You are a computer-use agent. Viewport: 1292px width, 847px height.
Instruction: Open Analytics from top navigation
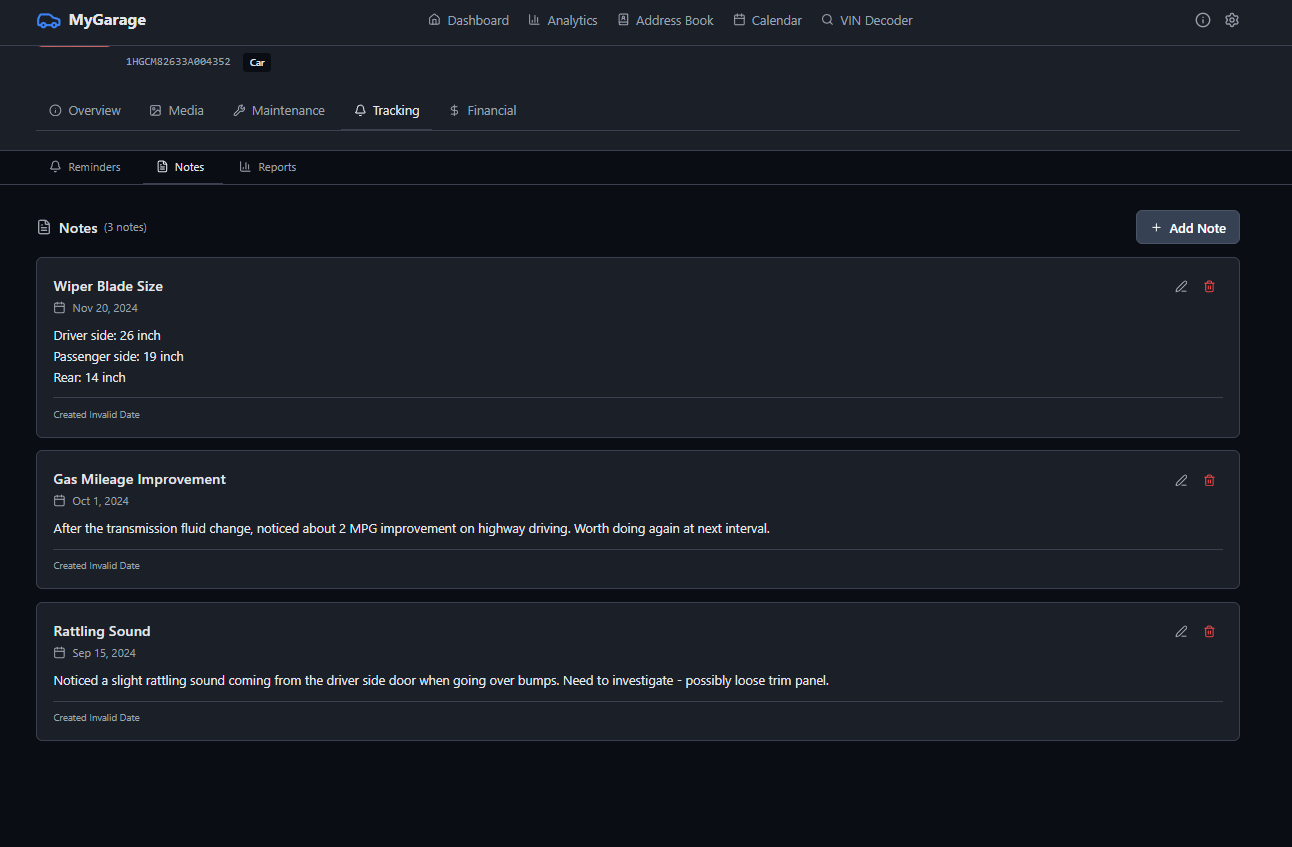562,20
